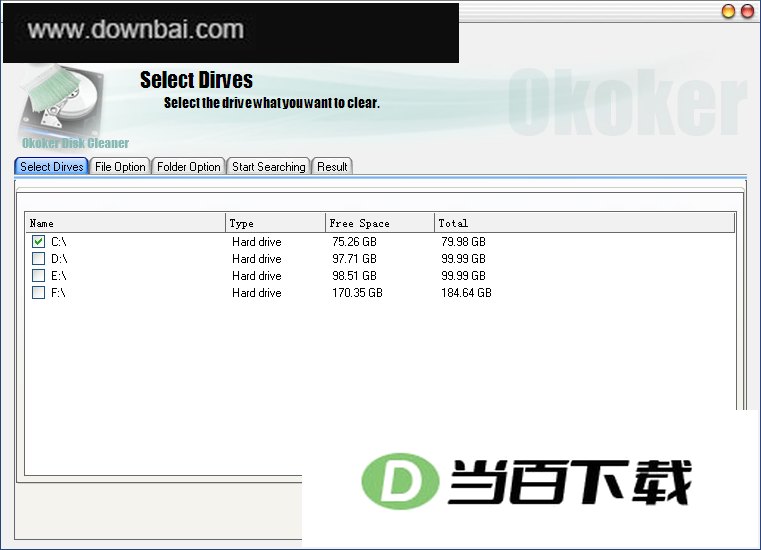Tick the F:\ drive checkbox
This screenshot has height=550, width=761.
pyautogui.click(x=38, y=292)
